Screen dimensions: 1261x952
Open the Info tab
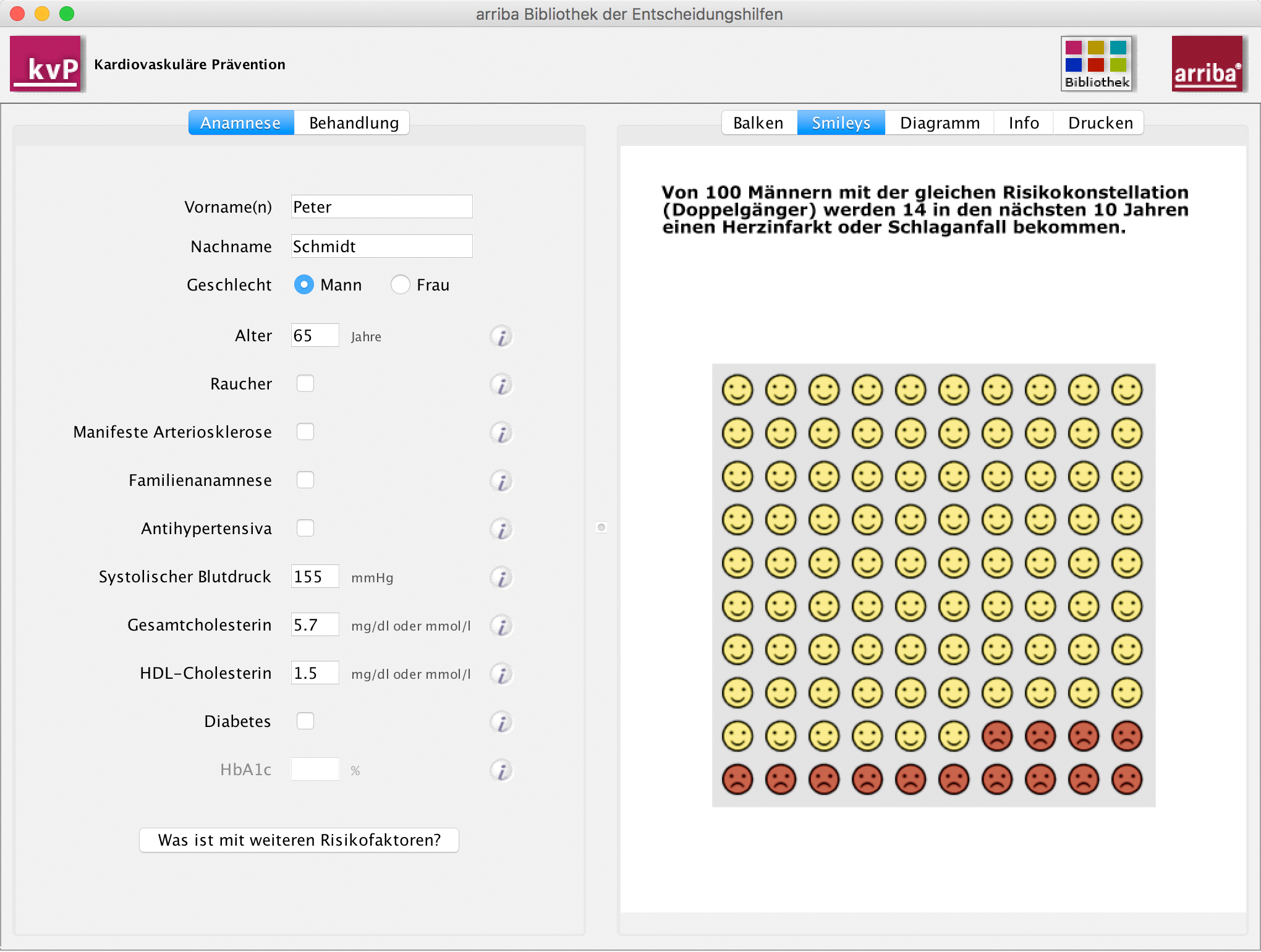click(x=1024, y=123)
